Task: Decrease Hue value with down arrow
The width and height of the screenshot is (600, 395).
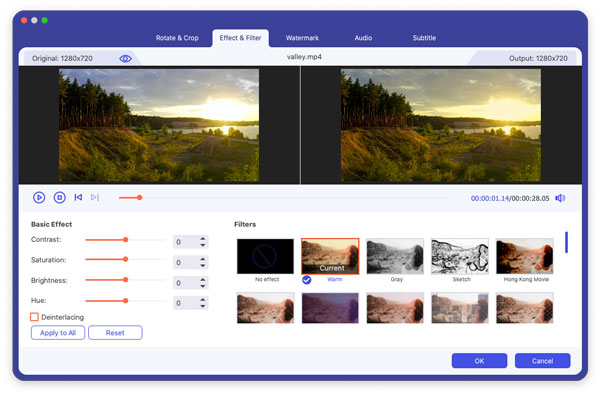Action: point(203,306)
